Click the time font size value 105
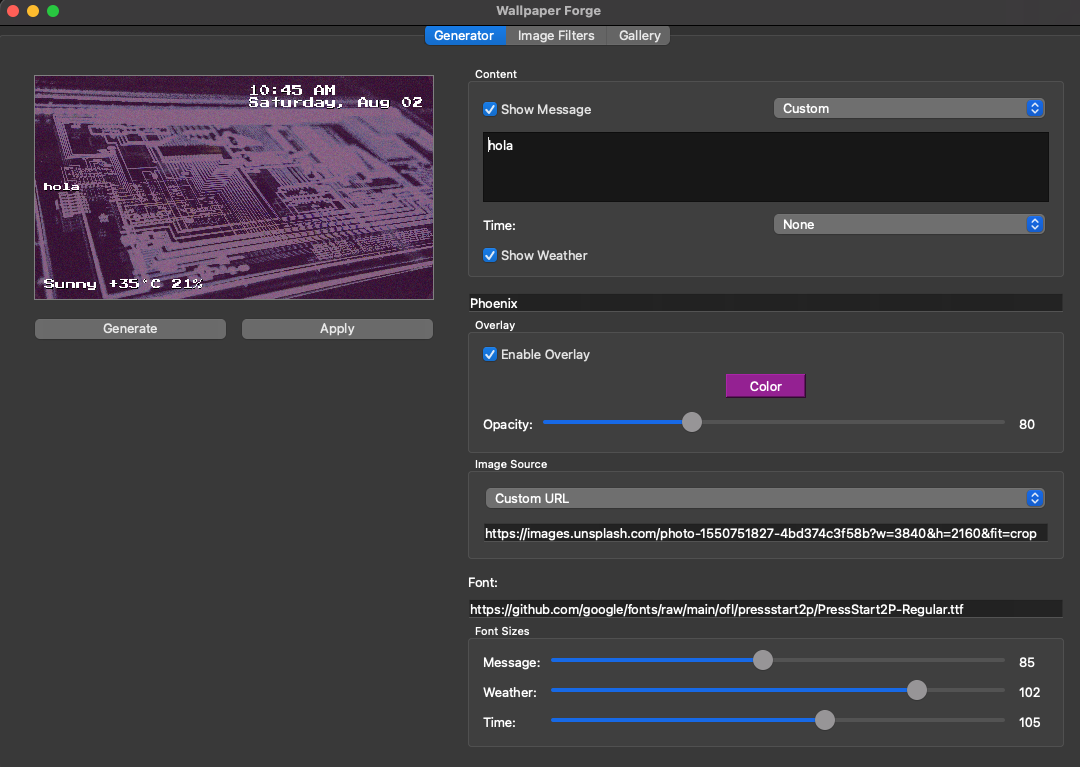Viewport: 1080px width, 767px height. tap(1029, 722)
